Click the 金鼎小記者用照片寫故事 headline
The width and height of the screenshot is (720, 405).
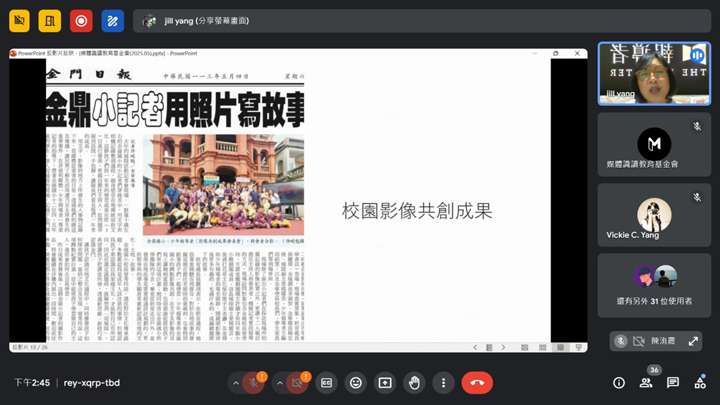click(x=175, y=109)
